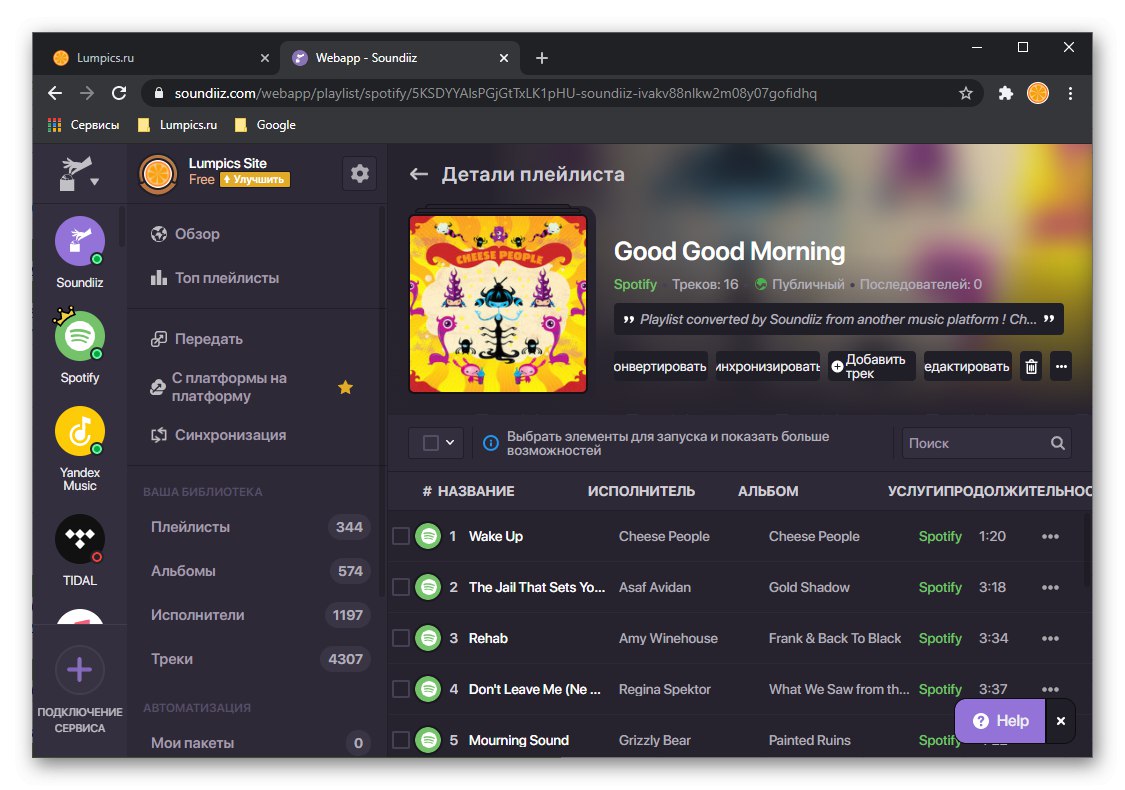Open account settings via gear icon

pos(359,173)
